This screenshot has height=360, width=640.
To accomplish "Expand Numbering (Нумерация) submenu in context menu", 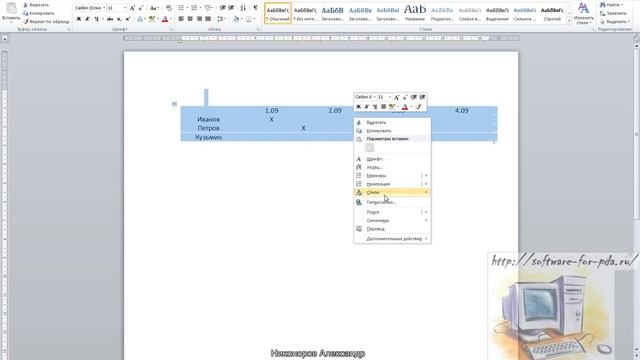I will tap(392, 184).
